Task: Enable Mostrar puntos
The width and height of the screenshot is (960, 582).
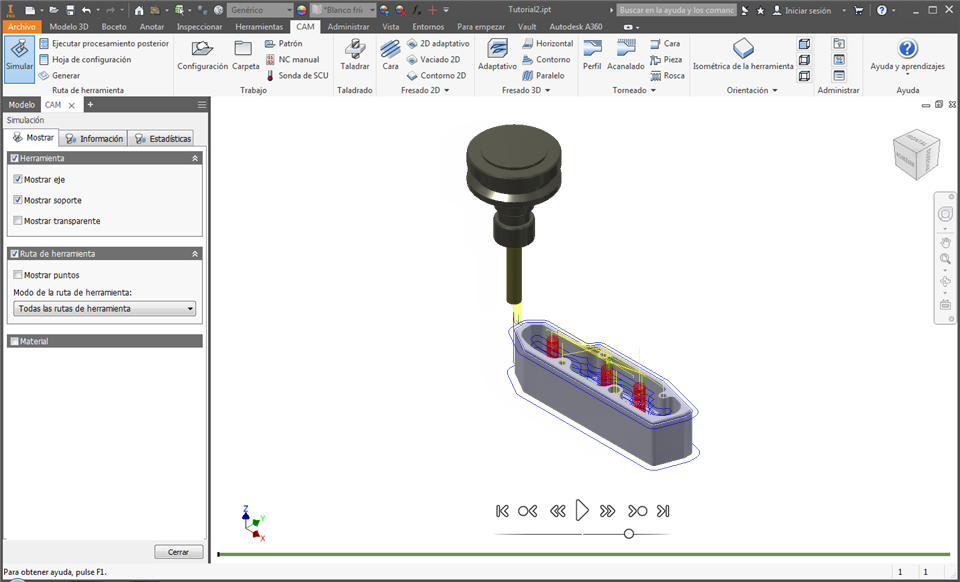Action: tap(18, 275)
